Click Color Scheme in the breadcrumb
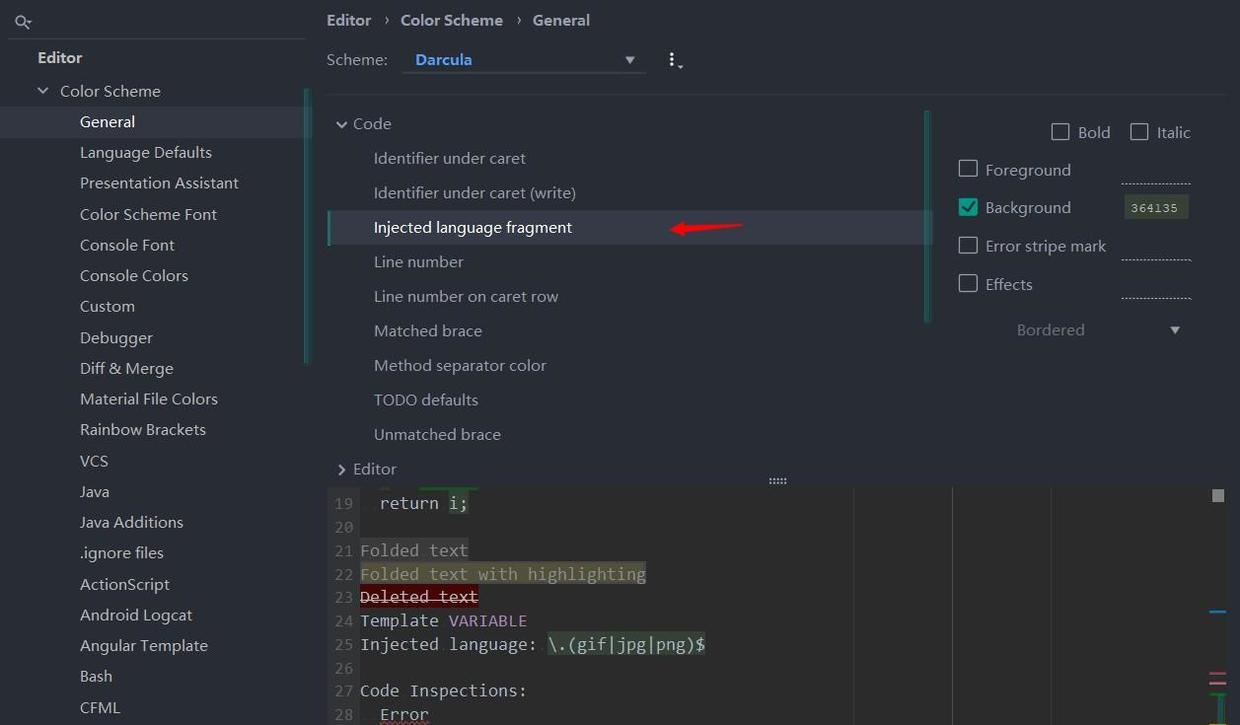The height and width of the screenshot is (725, 1240). tap(451, 20)
